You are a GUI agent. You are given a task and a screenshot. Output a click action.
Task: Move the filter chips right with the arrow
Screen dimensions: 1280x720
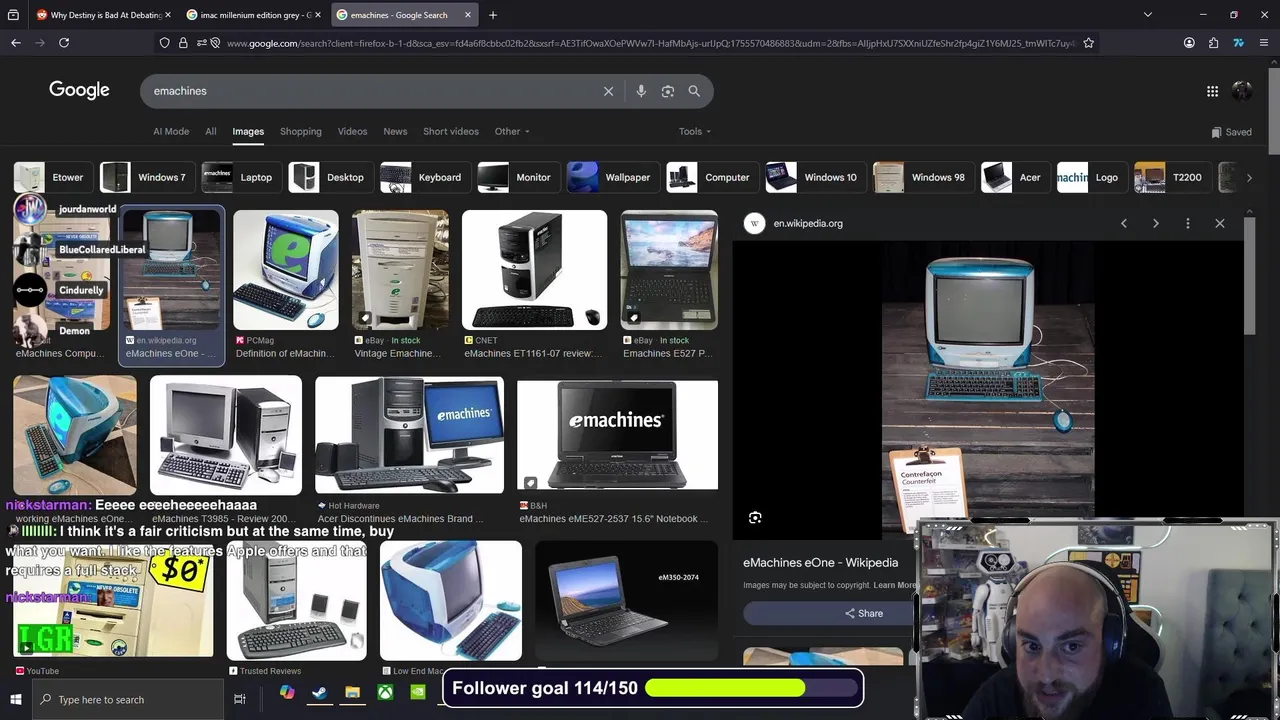pos(1249,178)
